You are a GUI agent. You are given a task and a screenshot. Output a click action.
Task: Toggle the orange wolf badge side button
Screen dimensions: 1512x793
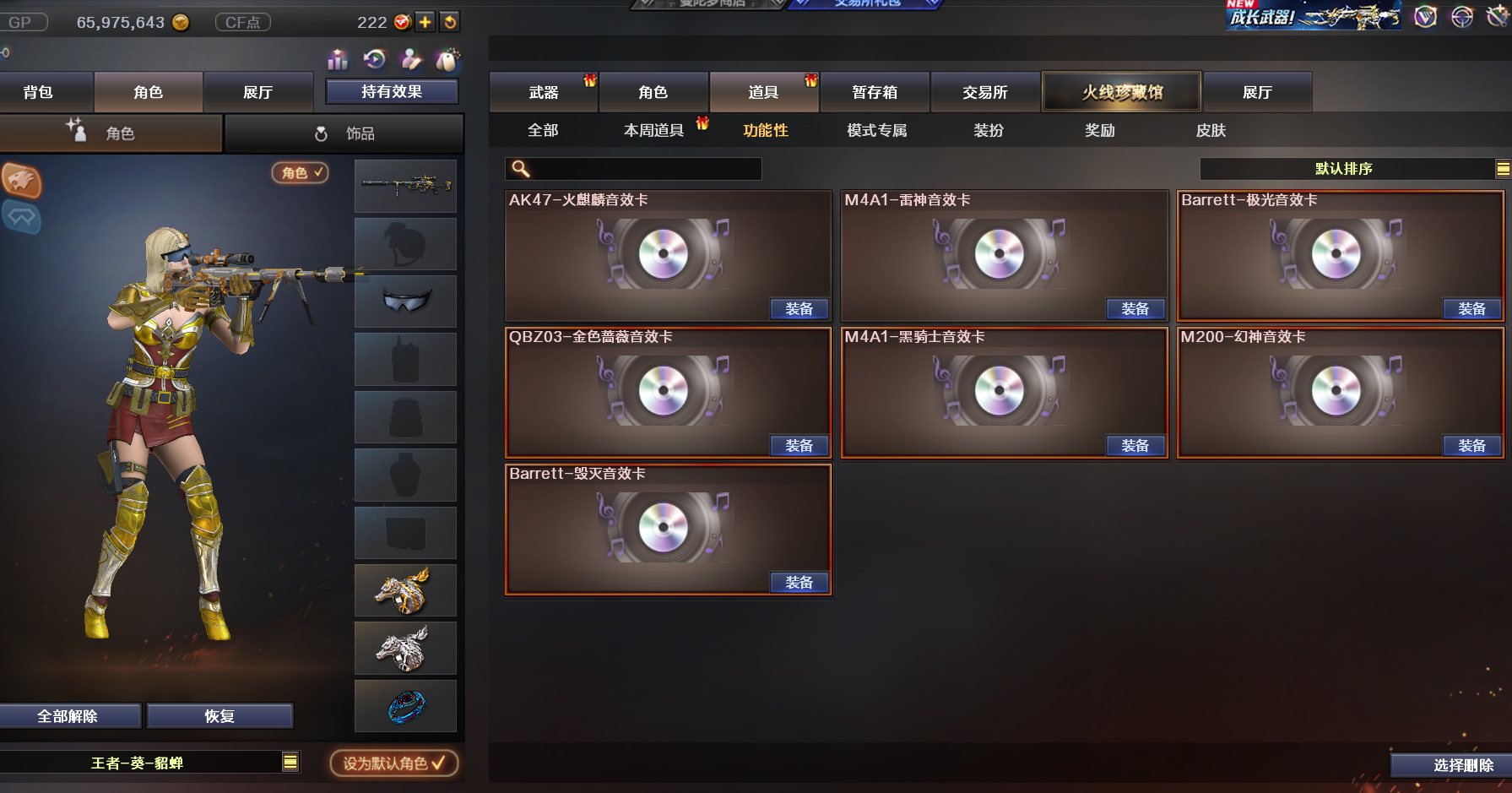click(21, 180)
